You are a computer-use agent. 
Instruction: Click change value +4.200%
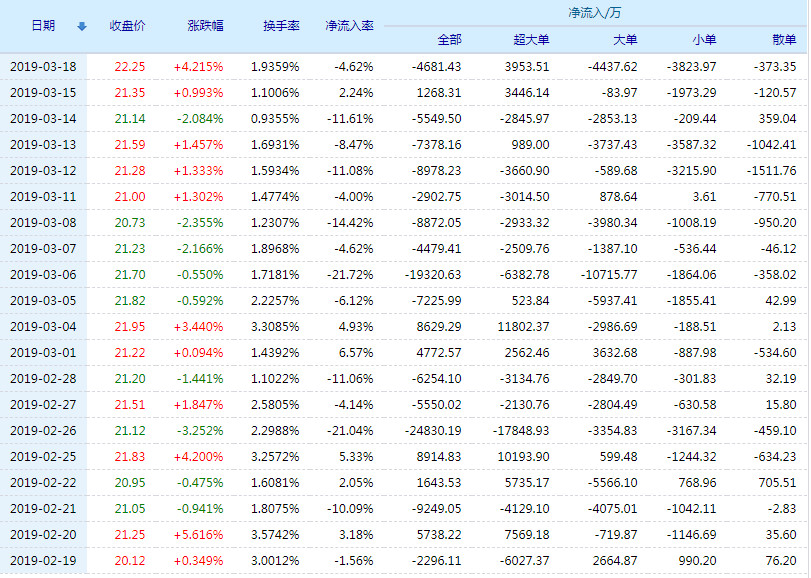tap(199, 457)
